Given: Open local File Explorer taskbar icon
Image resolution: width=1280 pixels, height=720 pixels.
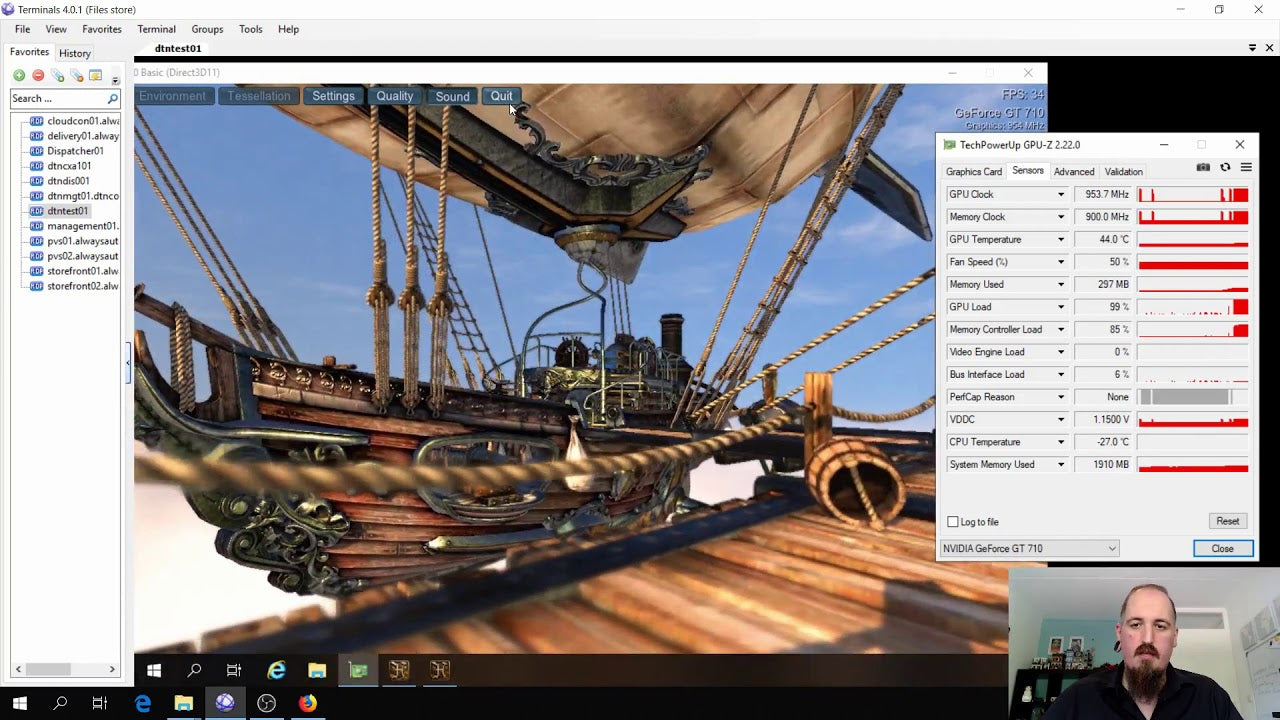Looking at the screenshot, I should [x=183, y=703].
